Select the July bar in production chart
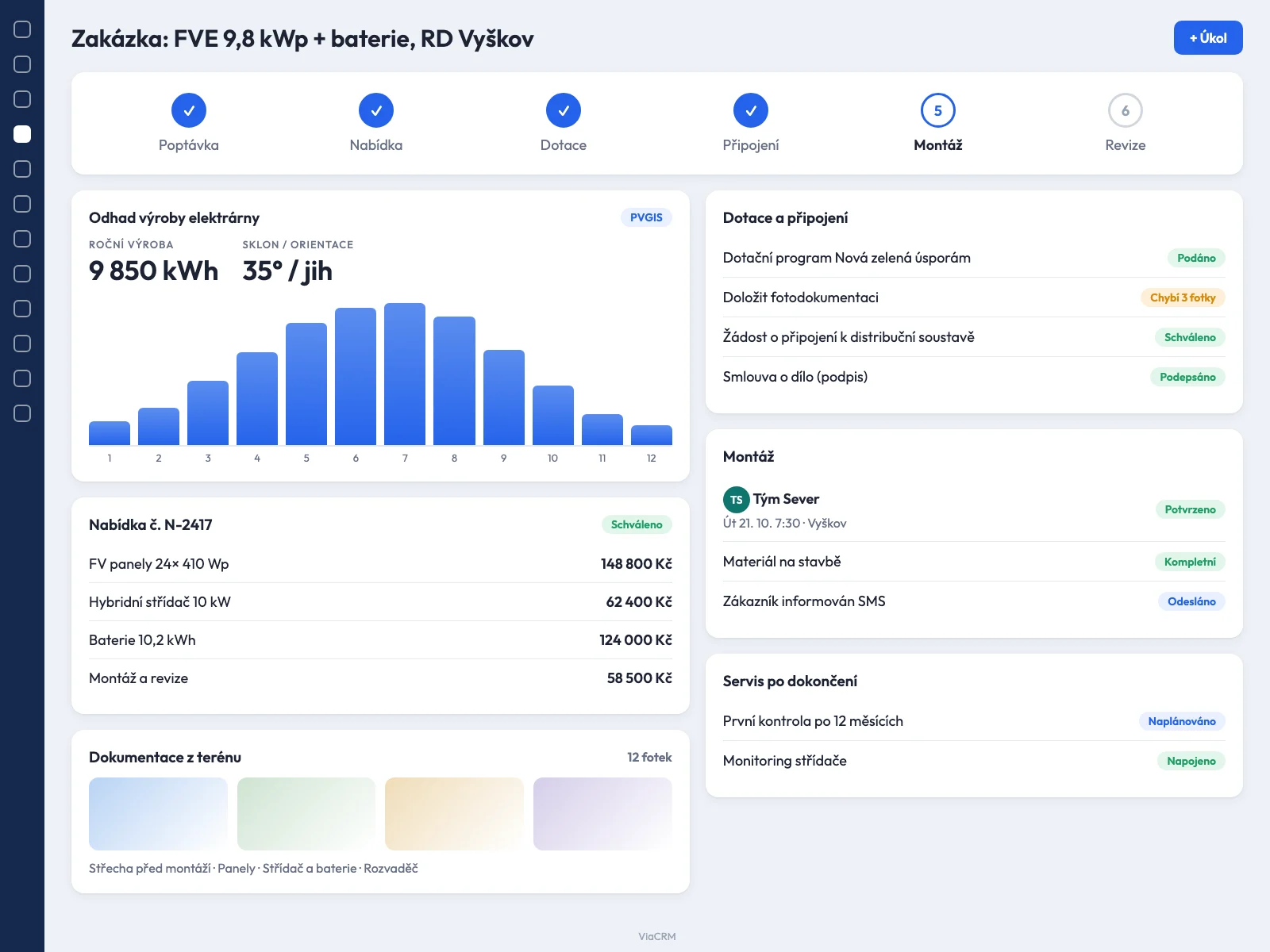 pos(405,374)
